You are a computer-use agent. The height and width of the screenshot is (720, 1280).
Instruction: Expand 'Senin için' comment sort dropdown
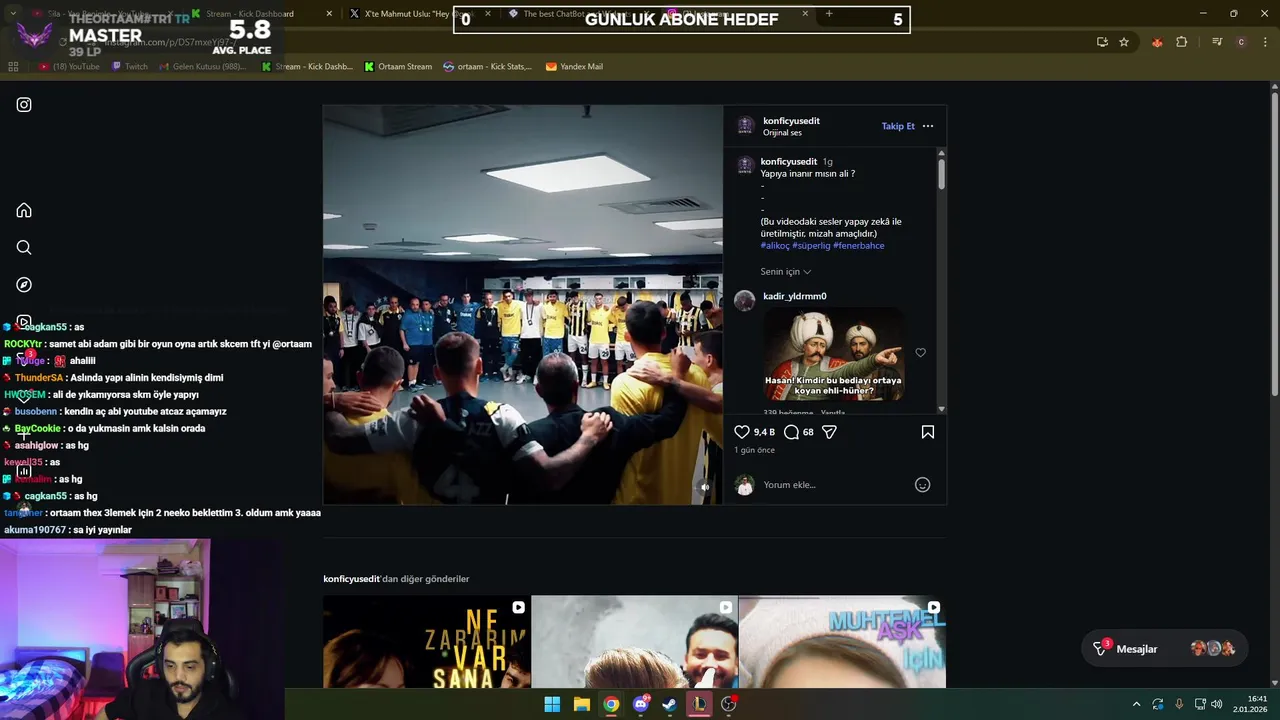click(786, 272)
